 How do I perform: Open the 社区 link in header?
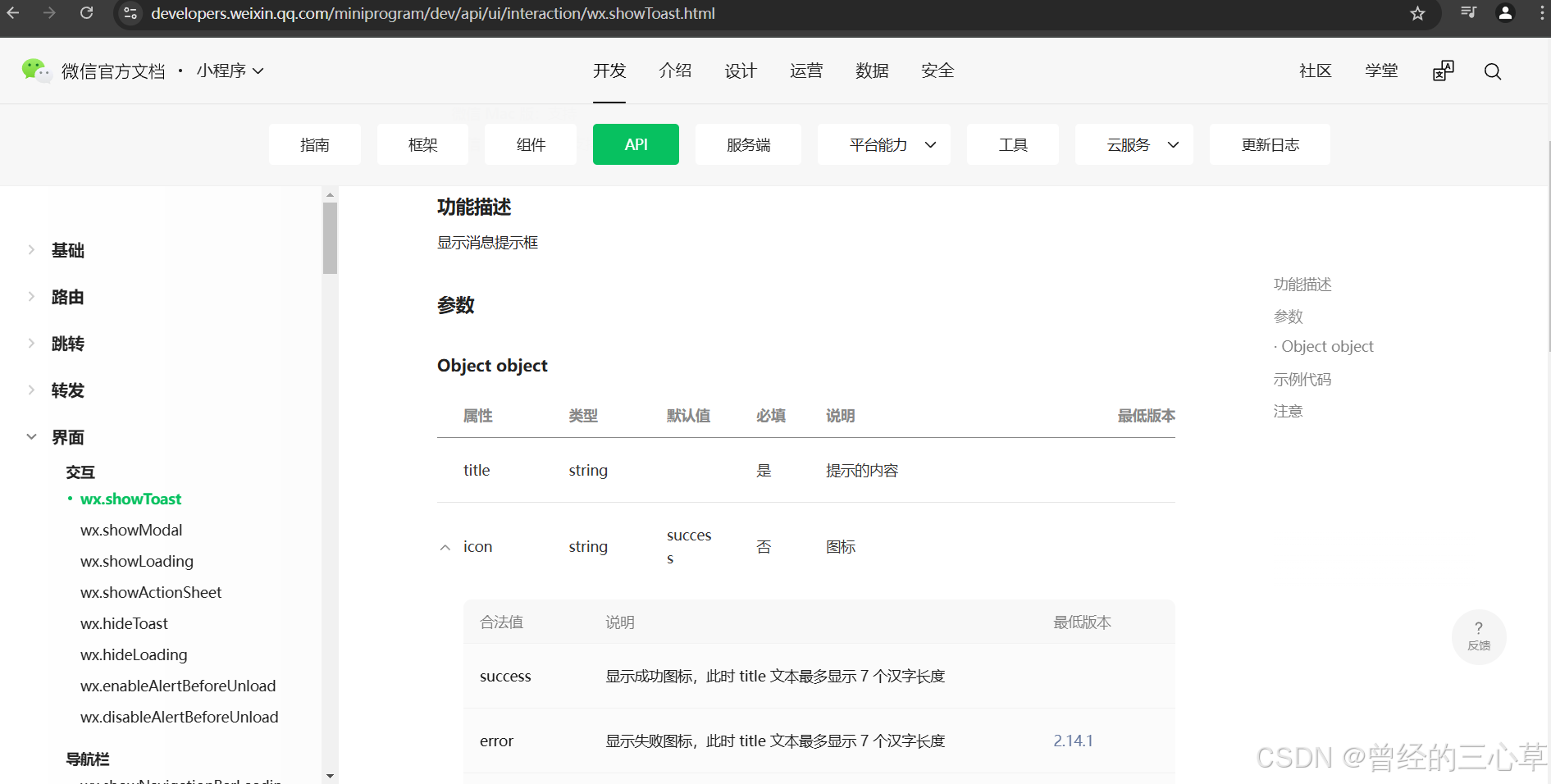1316,71
